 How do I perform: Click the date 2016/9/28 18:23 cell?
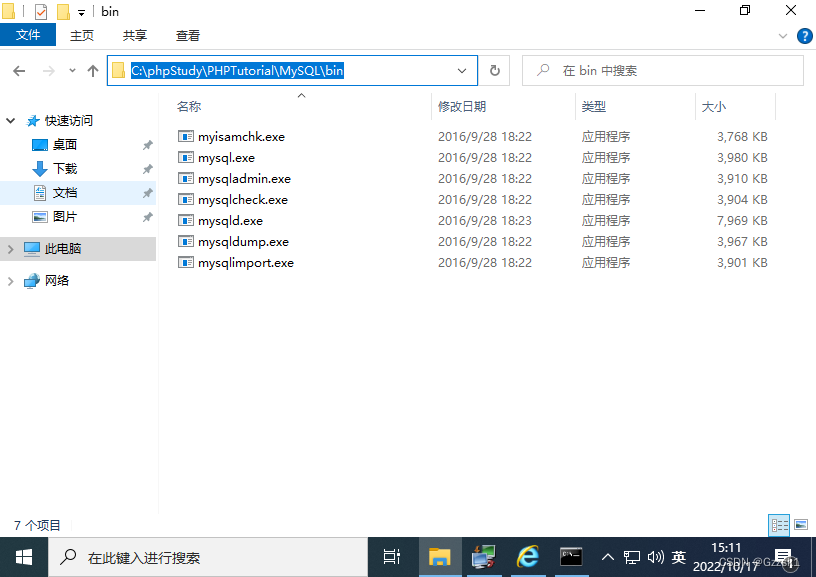(x=484, y=221)
